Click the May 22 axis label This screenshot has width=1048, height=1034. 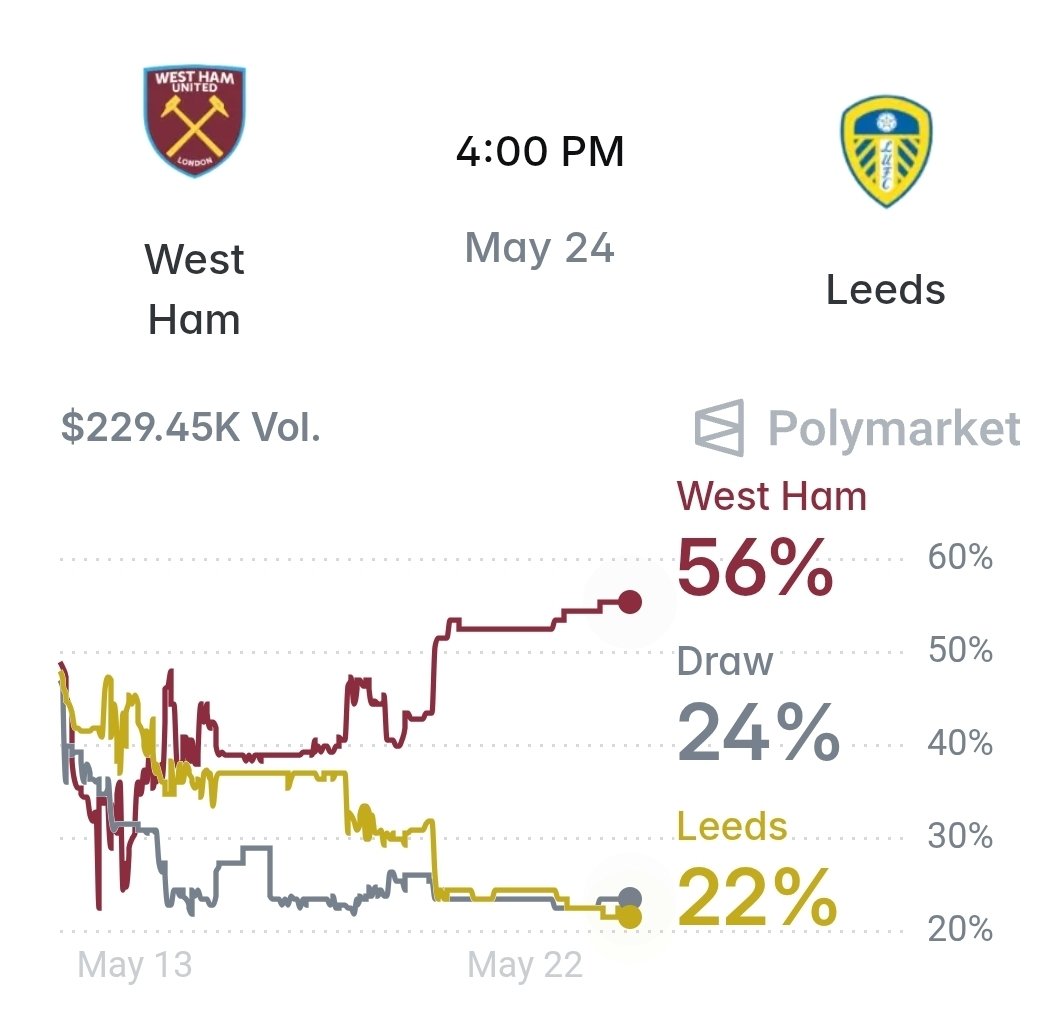pos(525,964)
